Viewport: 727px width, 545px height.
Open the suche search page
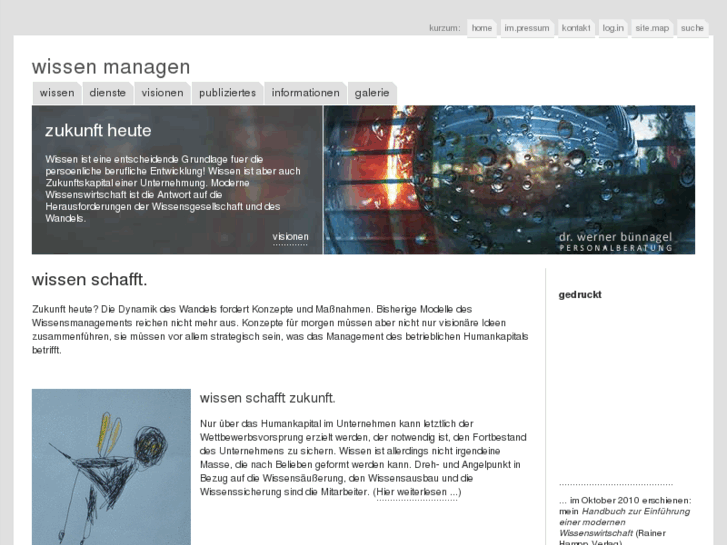692,28
